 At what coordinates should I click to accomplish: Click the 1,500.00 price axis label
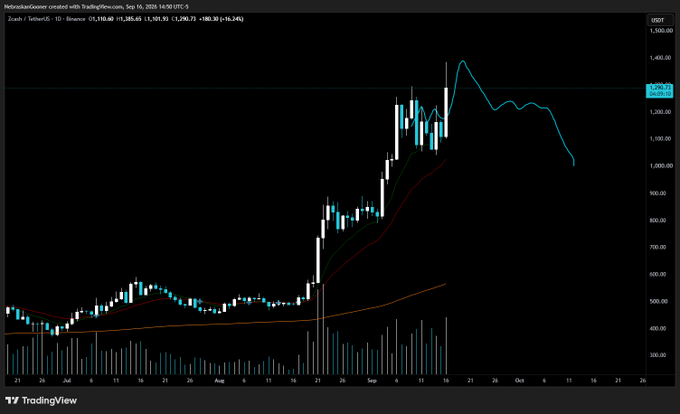(x=661, y=31)
